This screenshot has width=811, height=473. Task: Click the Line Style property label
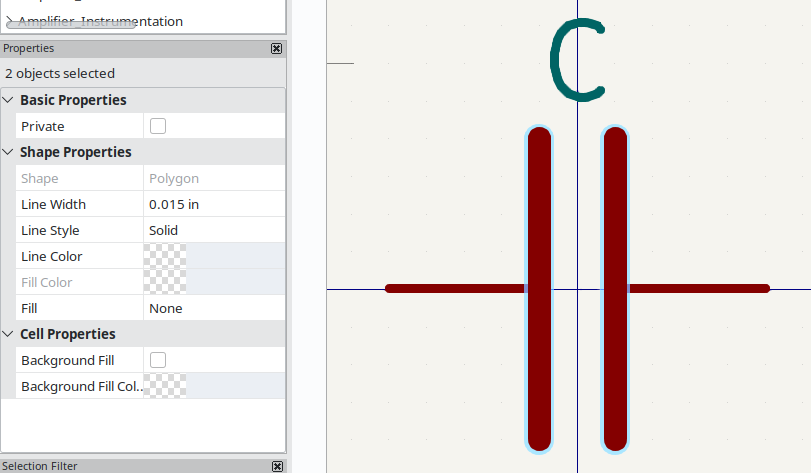(50, 230)
